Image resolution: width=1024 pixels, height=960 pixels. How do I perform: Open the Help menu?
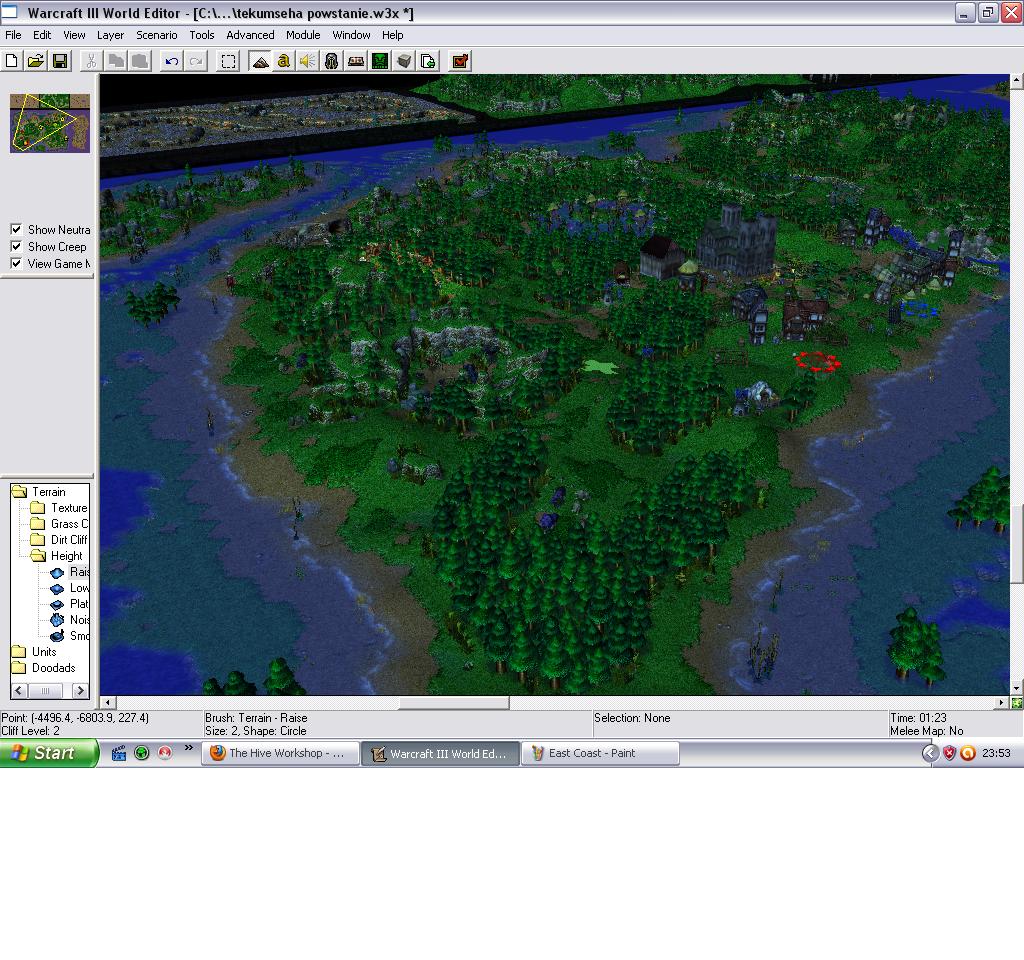[392, 35]
